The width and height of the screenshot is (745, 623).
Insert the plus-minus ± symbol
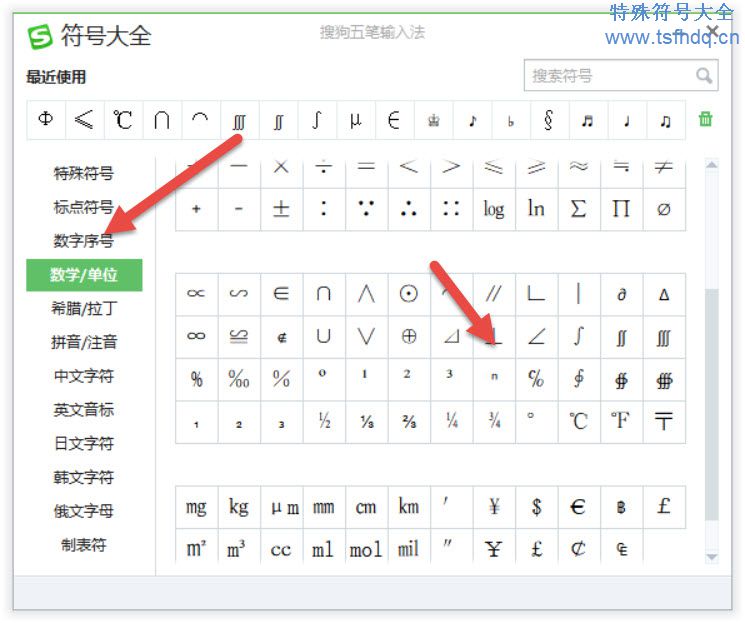tap(281, 209)
